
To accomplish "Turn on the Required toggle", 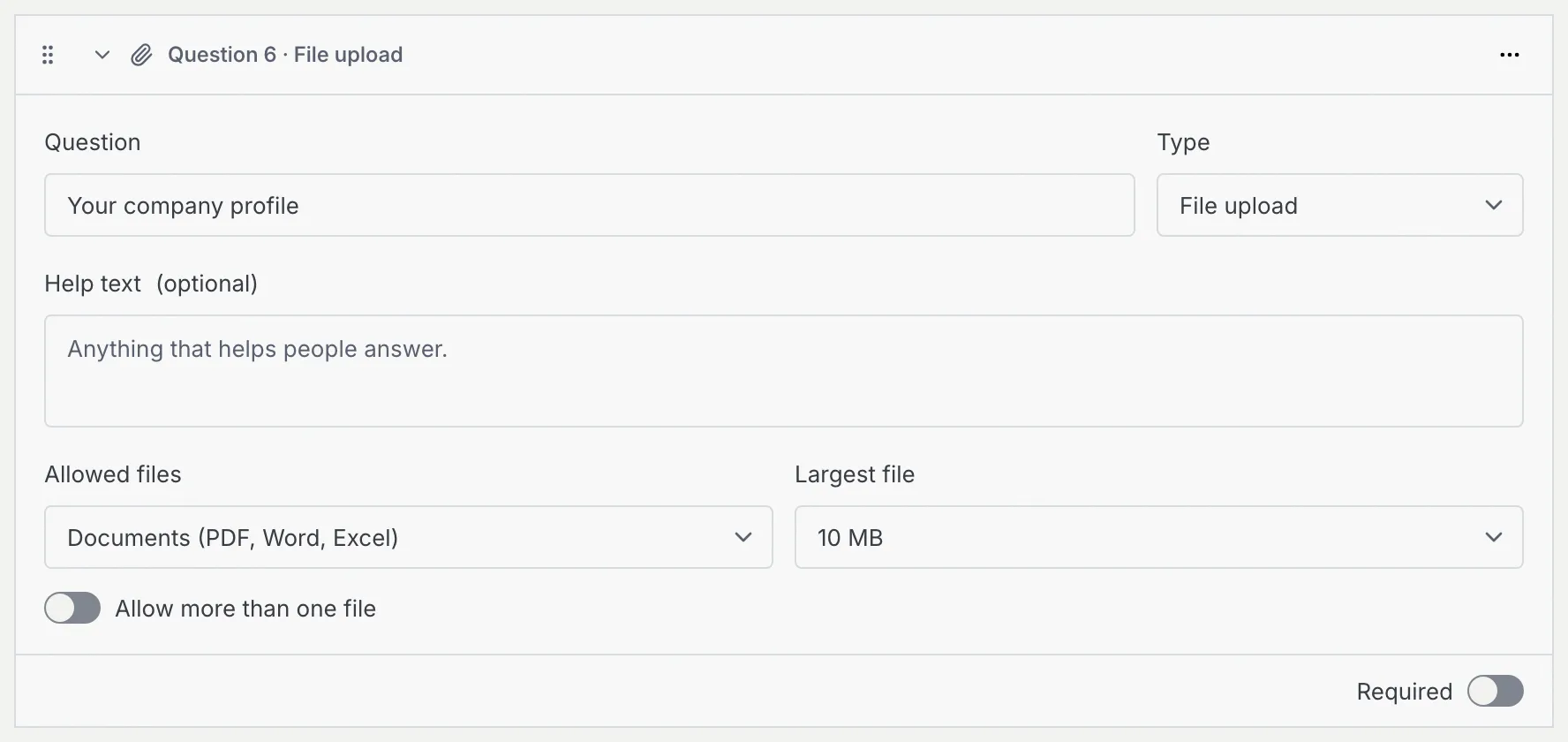I will coord(1495,691).
